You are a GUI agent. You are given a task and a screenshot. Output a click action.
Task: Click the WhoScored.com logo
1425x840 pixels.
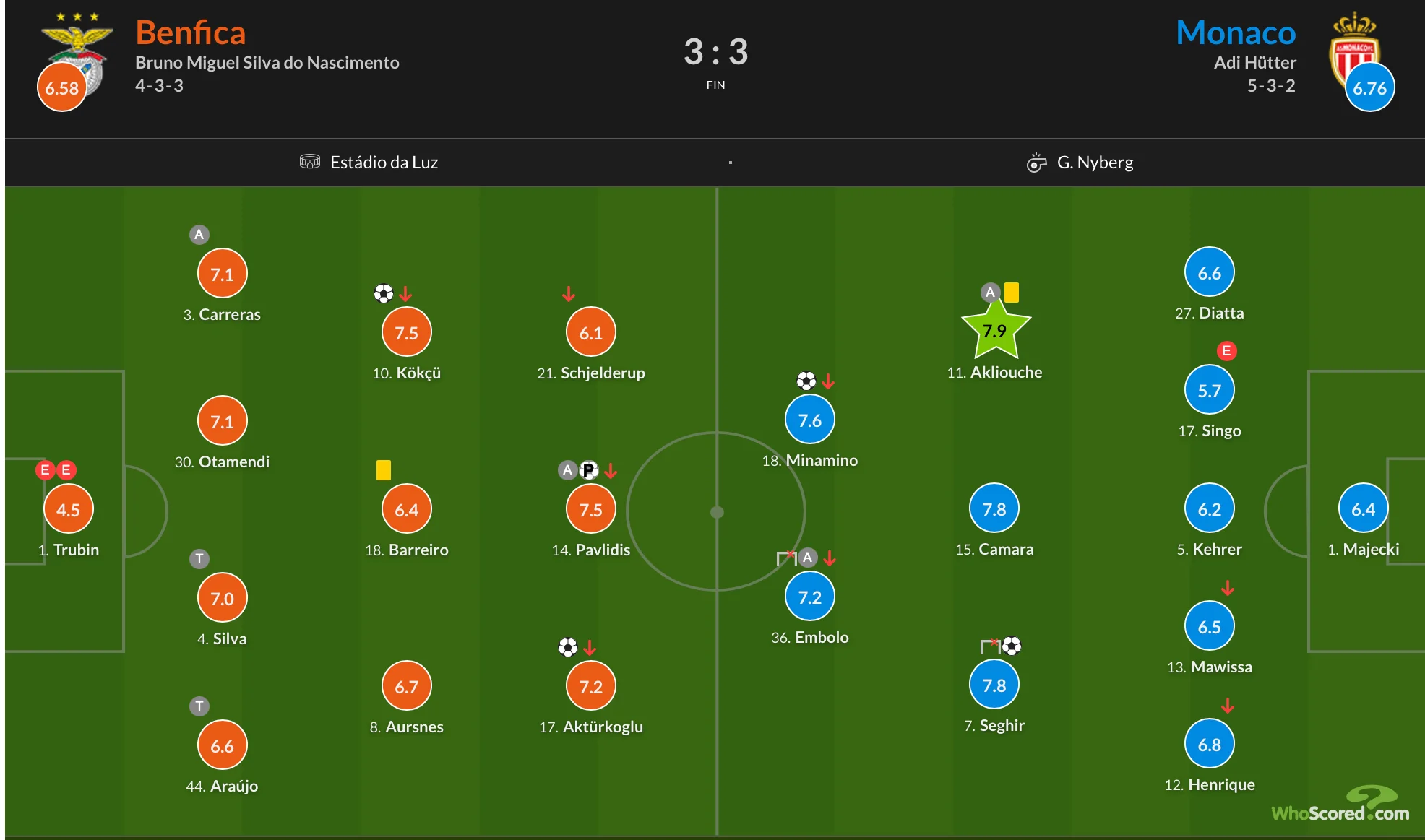1340,805
